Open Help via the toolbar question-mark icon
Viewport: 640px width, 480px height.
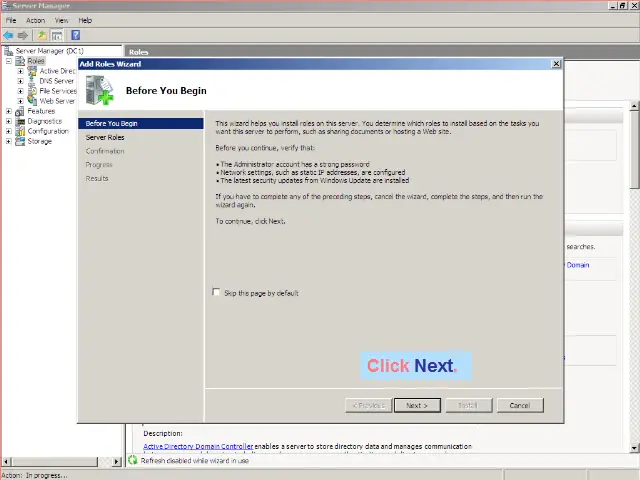75,35
